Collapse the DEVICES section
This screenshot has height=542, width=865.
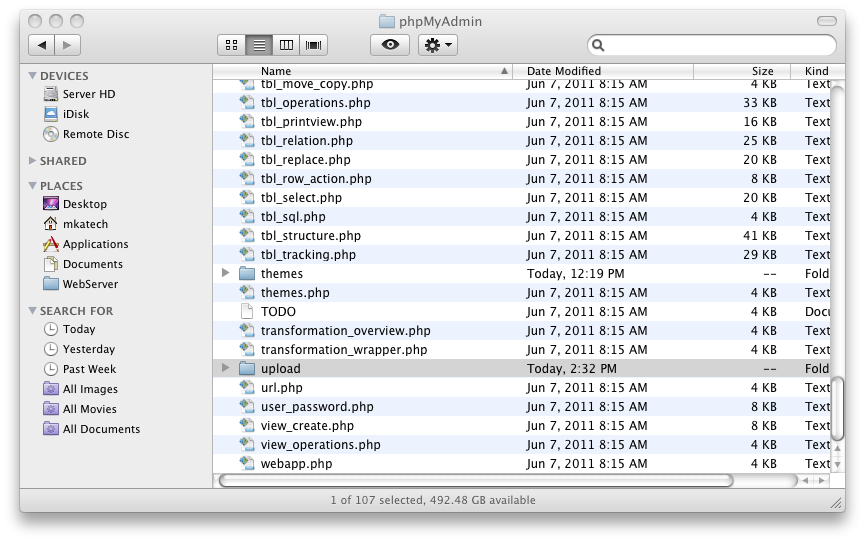(x=33, y=76)
